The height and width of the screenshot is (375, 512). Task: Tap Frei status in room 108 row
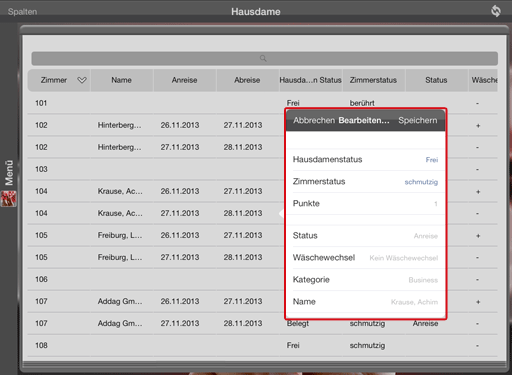293,345
